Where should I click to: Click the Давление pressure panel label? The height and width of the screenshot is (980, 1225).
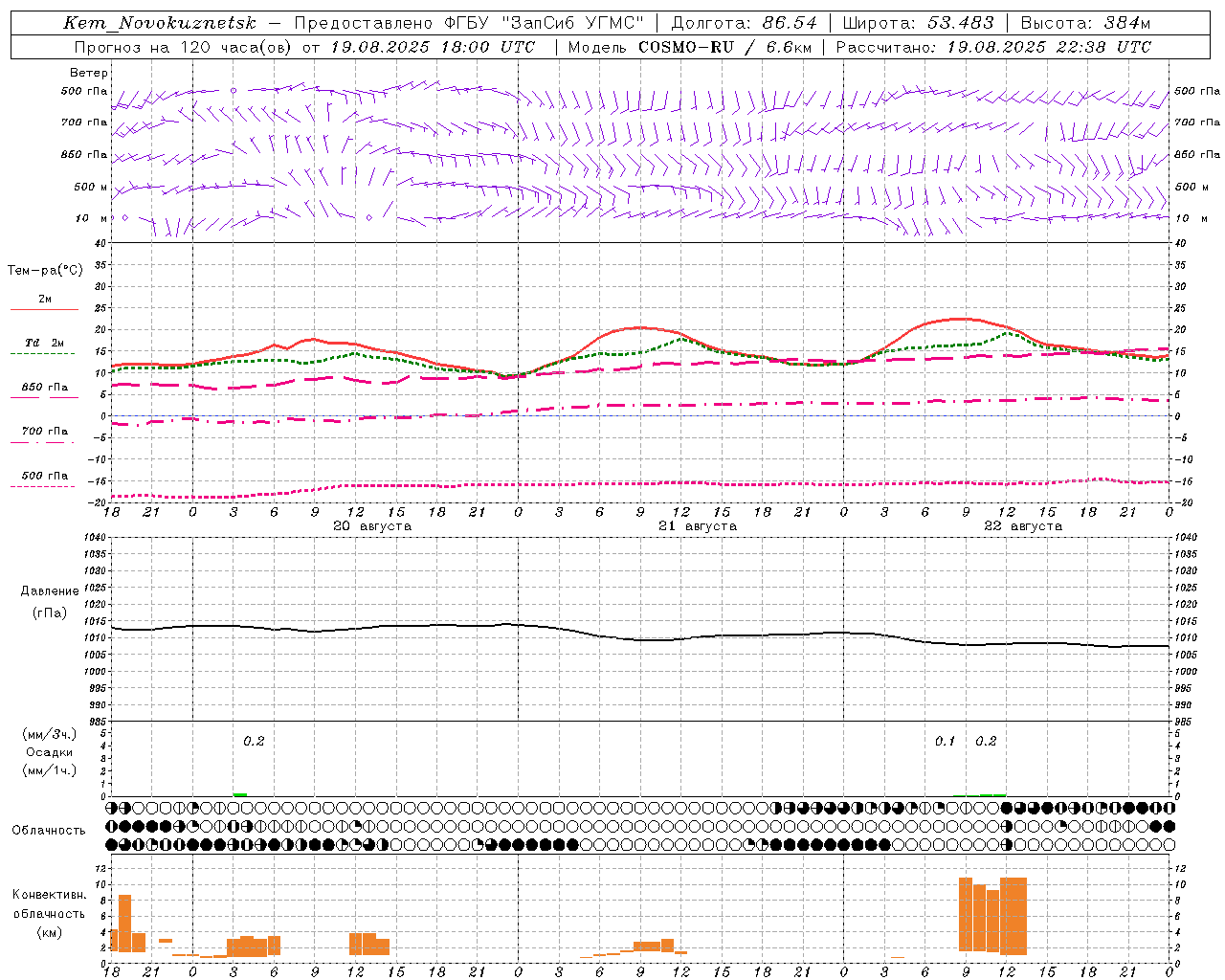pos(50,591)
